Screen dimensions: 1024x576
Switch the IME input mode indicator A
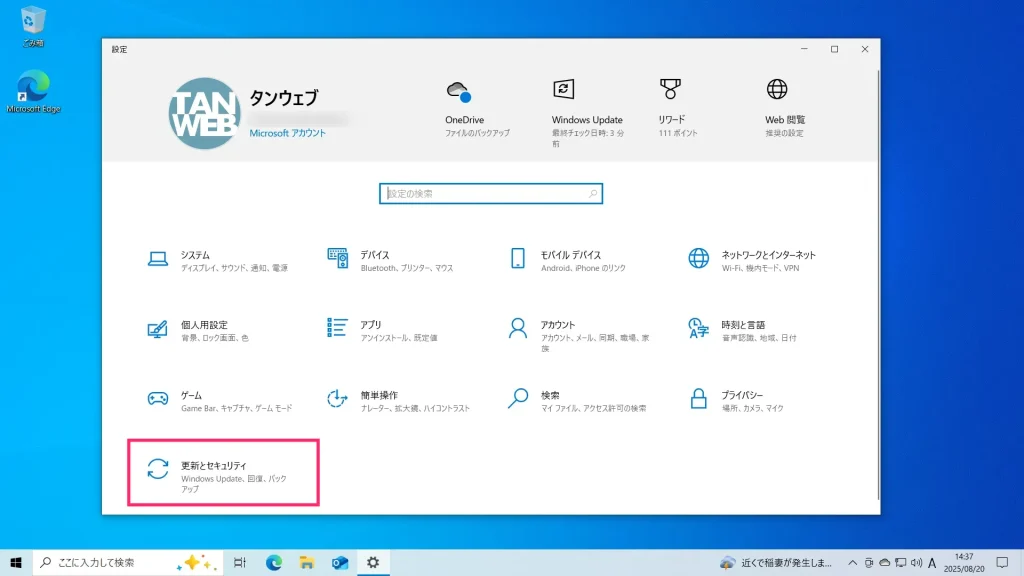932,562
